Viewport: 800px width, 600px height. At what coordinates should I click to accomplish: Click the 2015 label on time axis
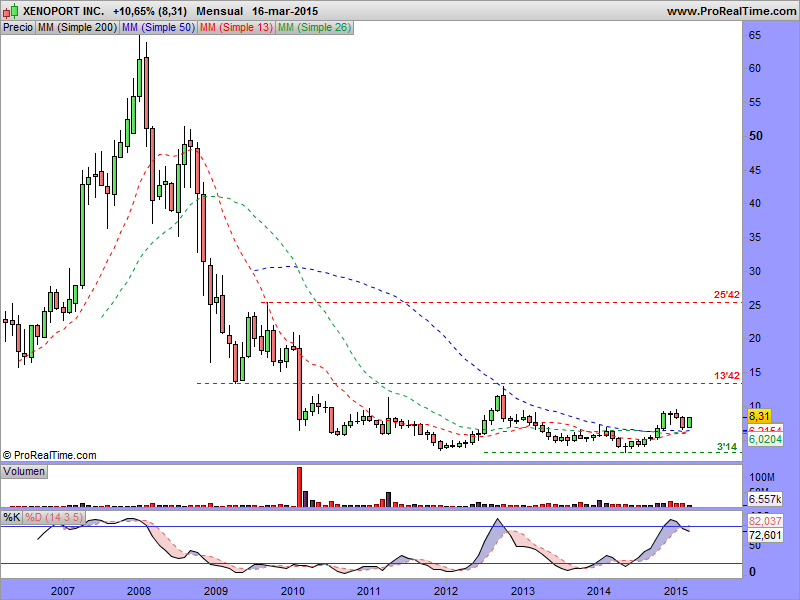[x=676, y=591]
